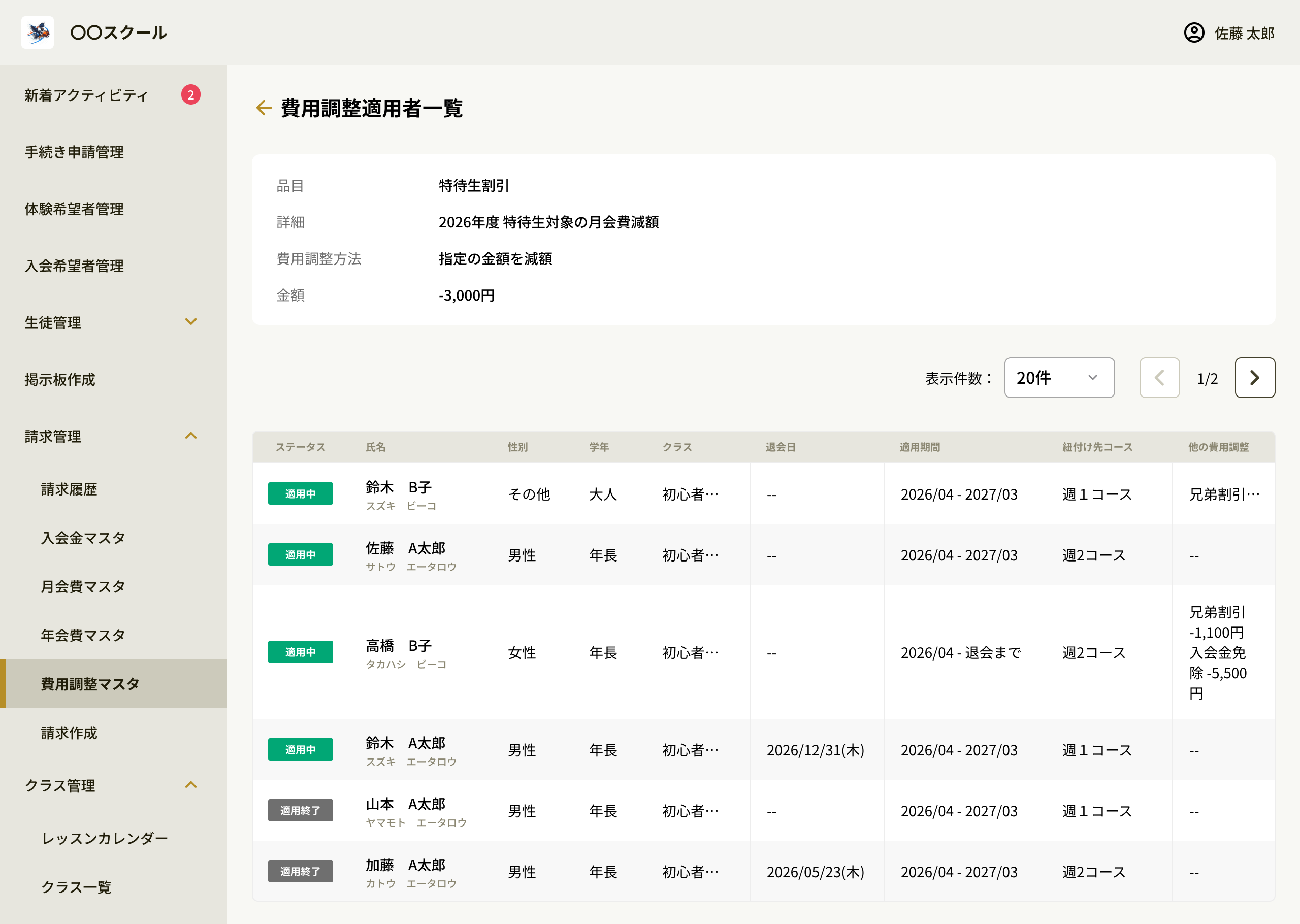Click the 他の費用調整 column header

point(1219,447)
